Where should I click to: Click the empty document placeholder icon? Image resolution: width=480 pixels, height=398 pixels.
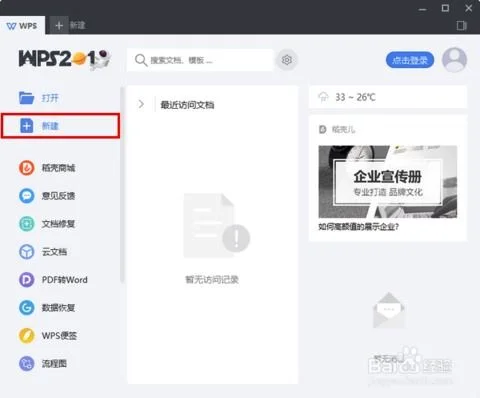pos(216,225)
